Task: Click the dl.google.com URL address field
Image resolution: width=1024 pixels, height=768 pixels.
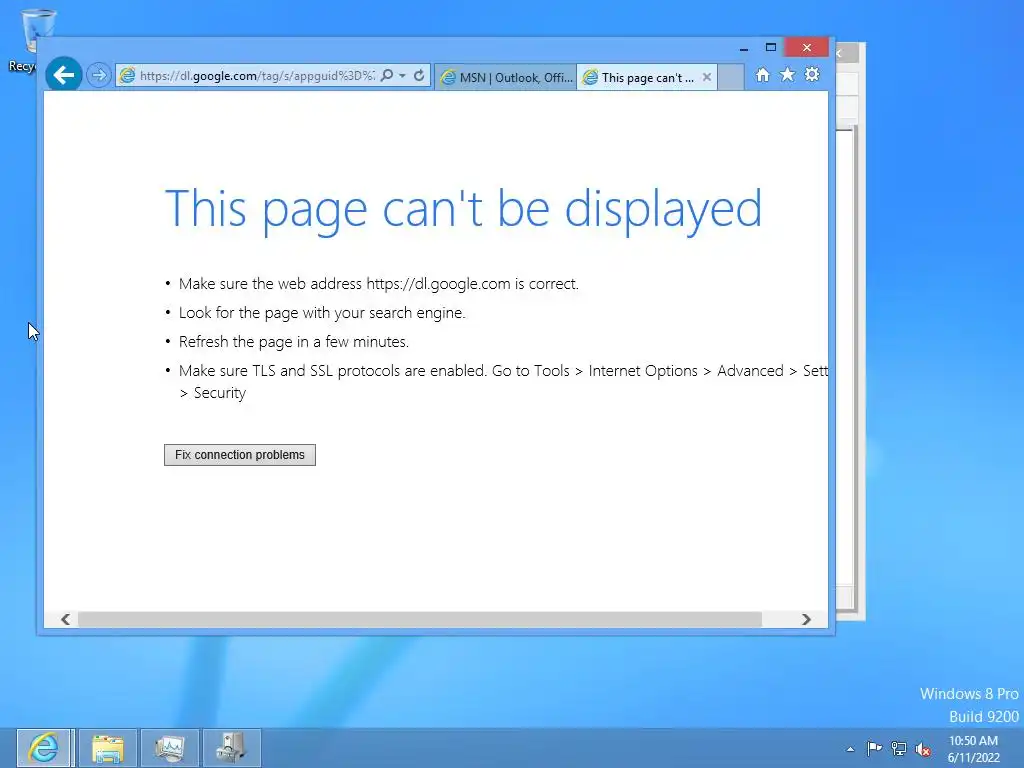Action: tap(257, 76)
